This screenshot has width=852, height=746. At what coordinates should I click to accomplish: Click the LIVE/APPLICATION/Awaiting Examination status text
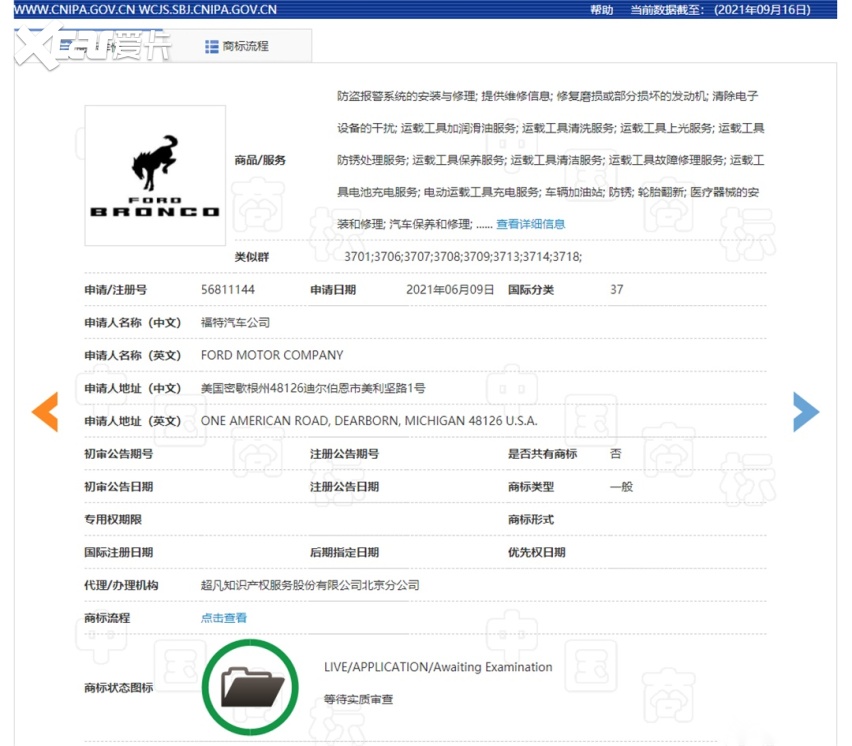[437, 667]
